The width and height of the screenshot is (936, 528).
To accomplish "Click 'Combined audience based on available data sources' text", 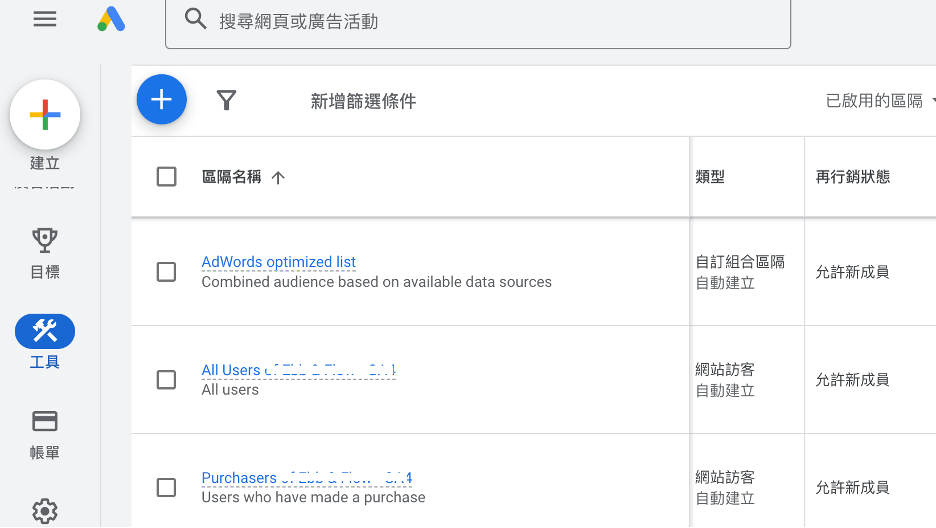I will tap(377, 282).
